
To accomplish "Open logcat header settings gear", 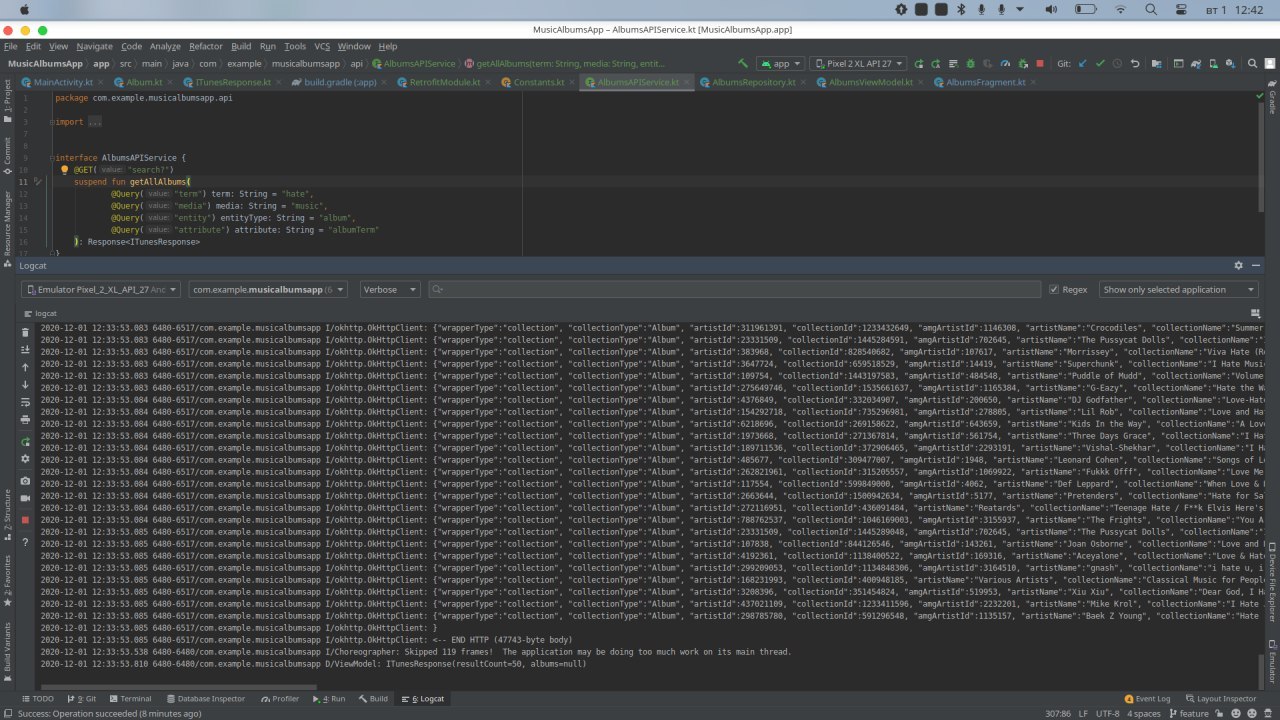I will tap(25, 459).
